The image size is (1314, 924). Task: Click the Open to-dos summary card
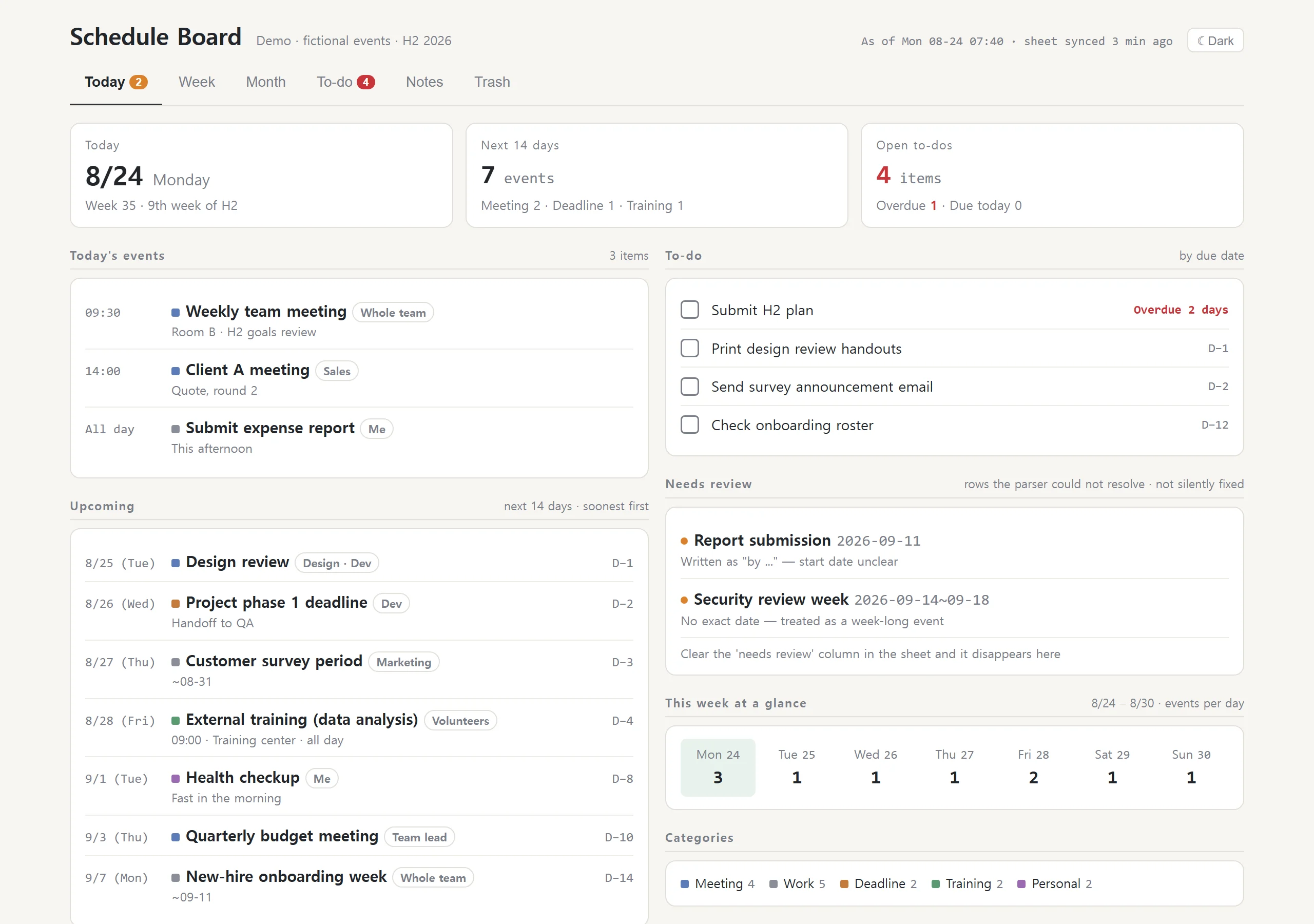point(1052,175)
